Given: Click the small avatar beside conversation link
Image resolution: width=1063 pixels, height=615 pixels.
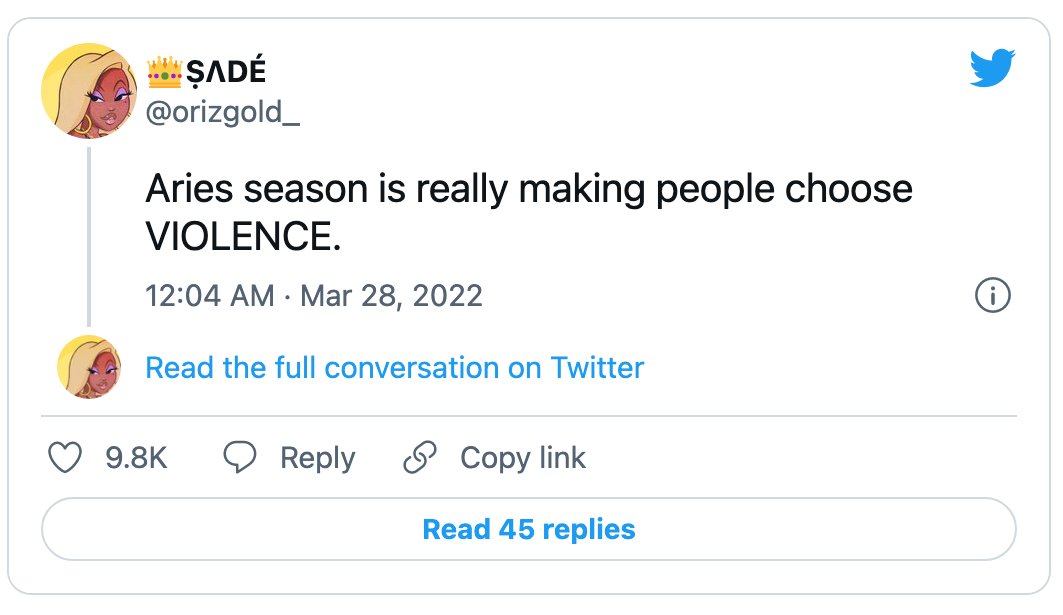Looking at the screenshot, I should point(89,367).
